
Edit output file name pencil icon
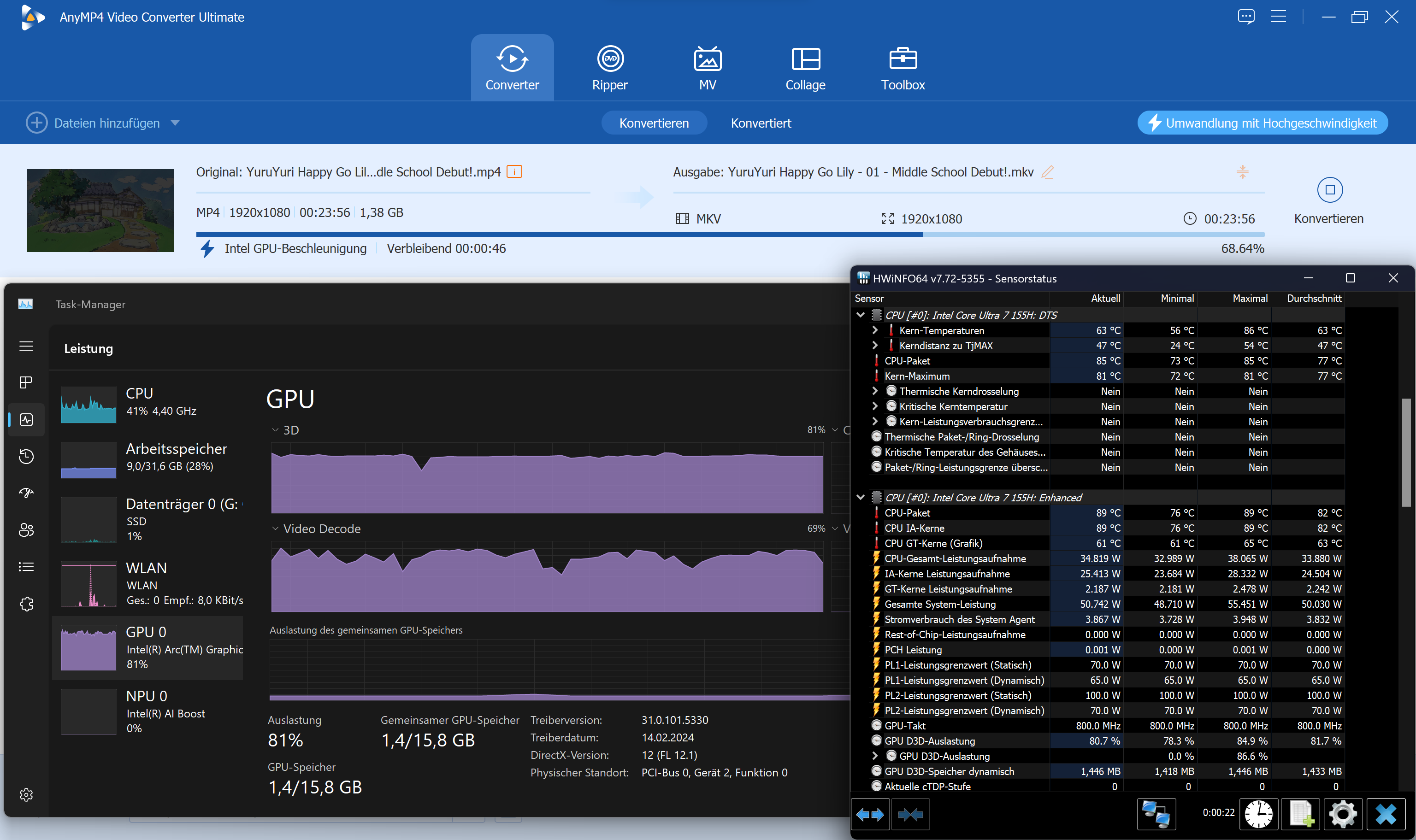1047,171
